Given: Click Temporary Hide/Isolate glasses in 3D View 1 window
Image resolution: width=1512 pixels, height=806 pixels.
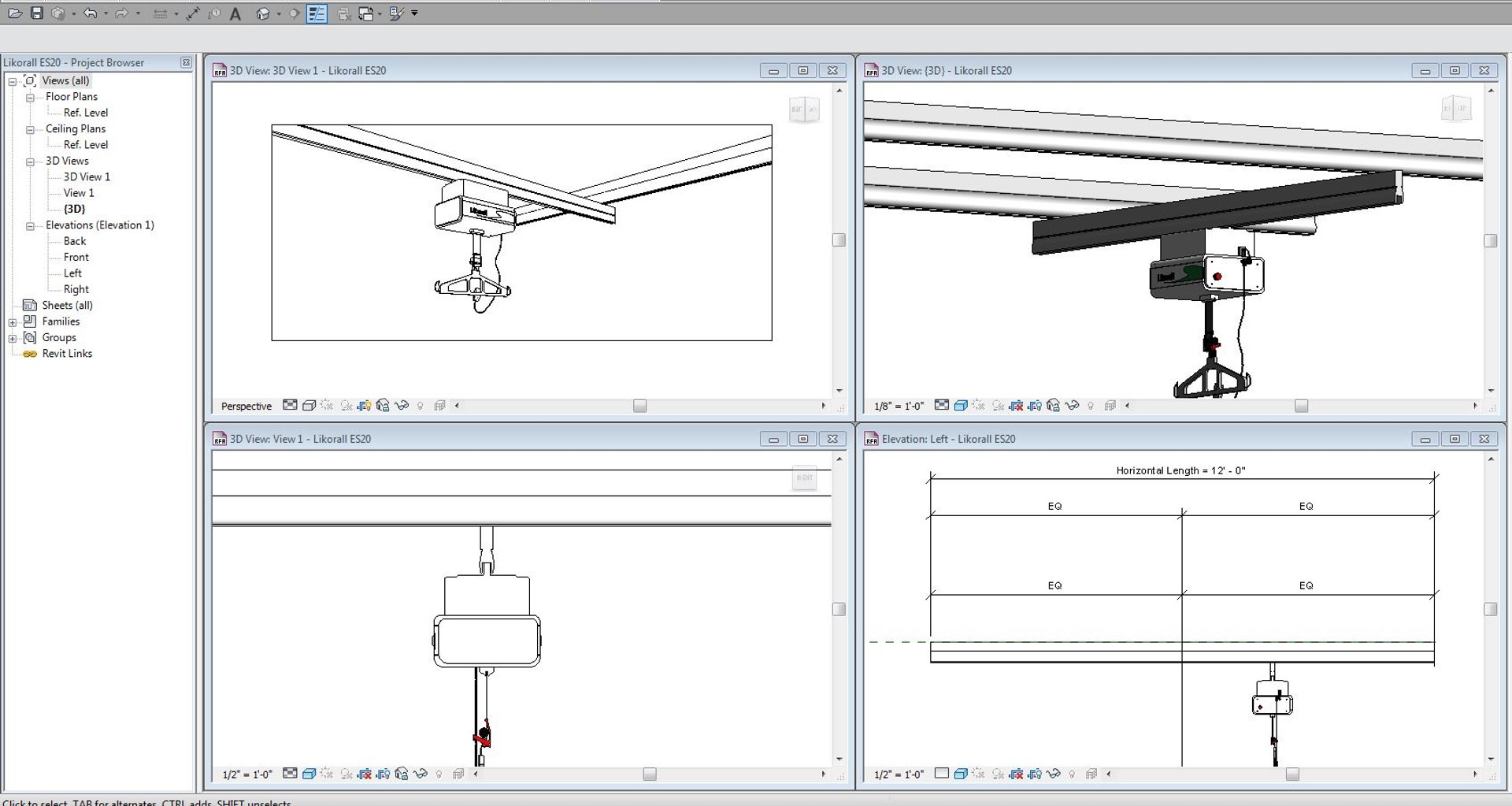Looking at the screenshot, I should [x=402, y=405].
